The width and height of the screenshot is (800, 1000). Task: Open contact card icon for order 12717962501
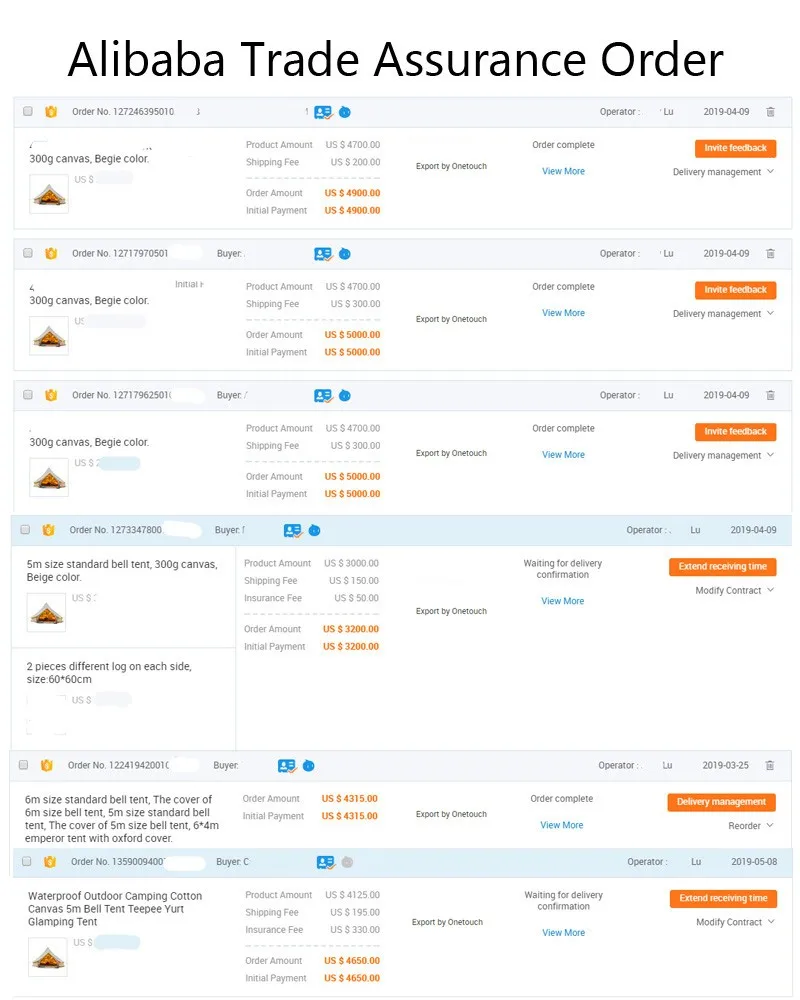click(323, 395)
